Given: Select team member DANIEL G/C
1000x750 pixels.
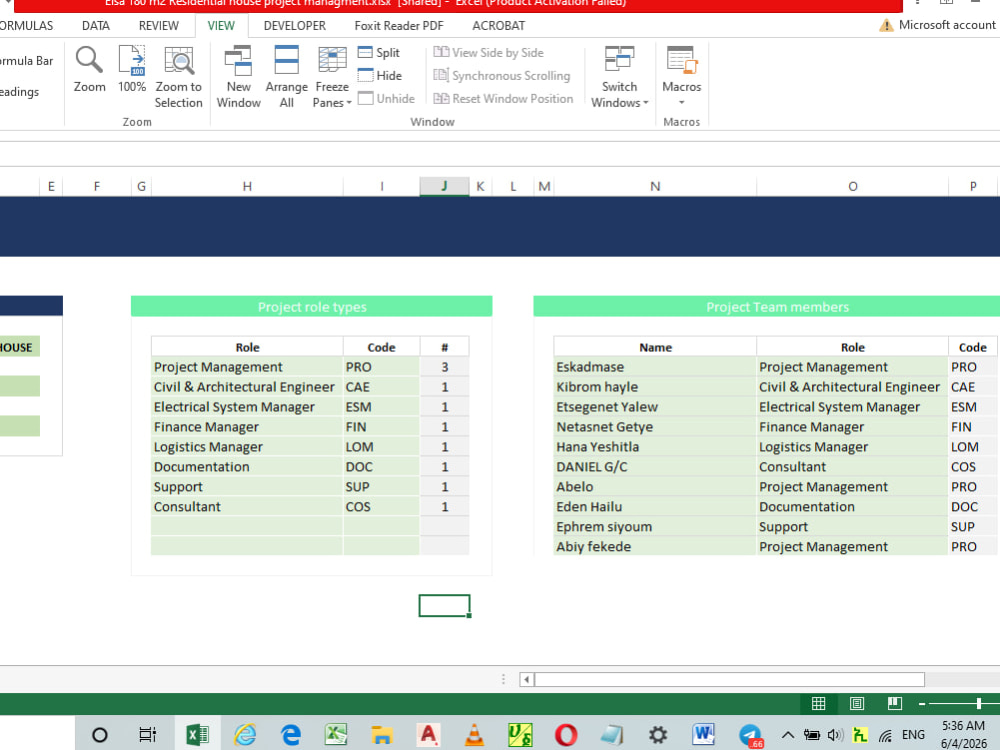Looking at the screenshot, I should coord(655,467).
